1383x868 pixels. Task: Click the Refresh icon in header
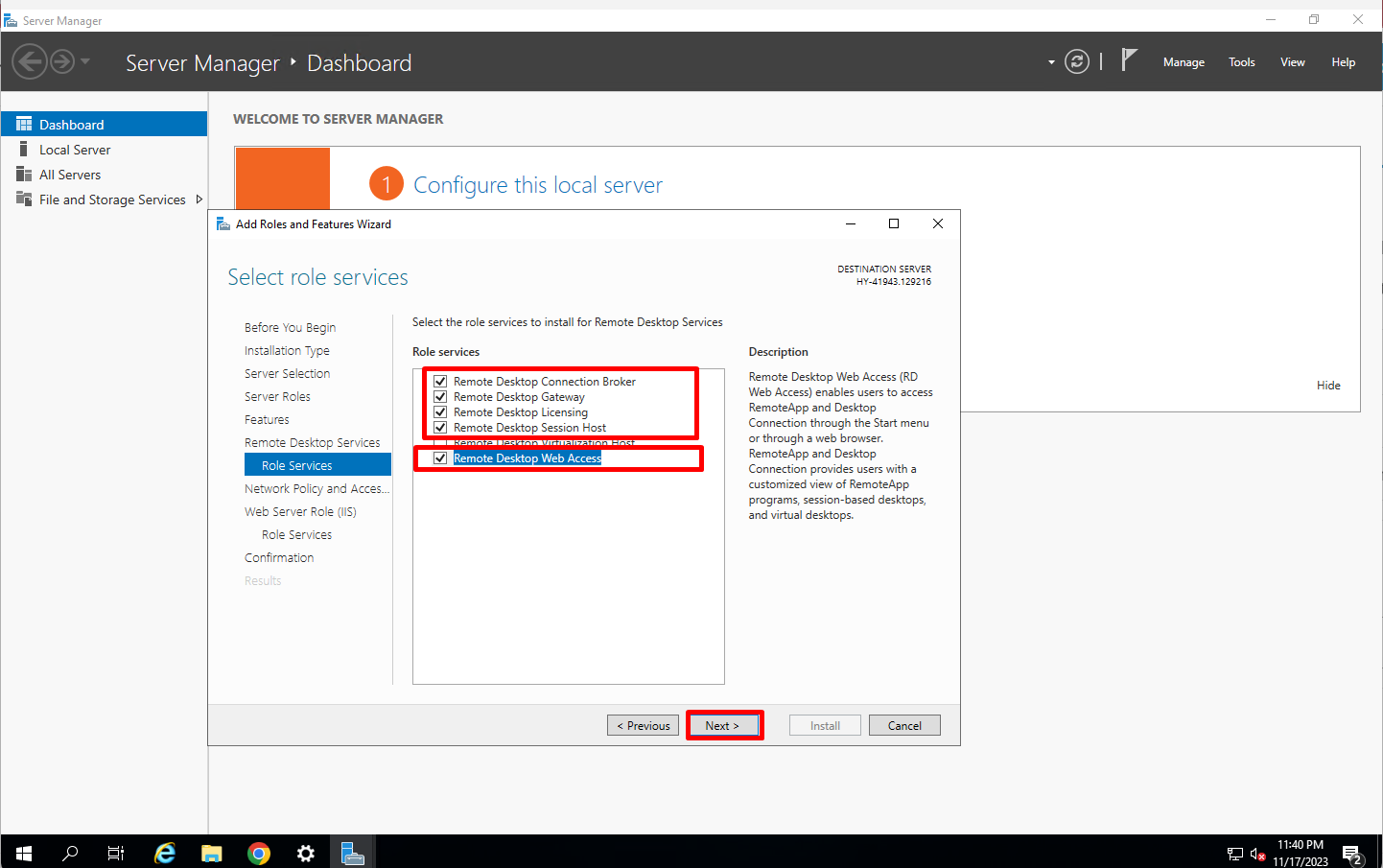point(1077,62)
